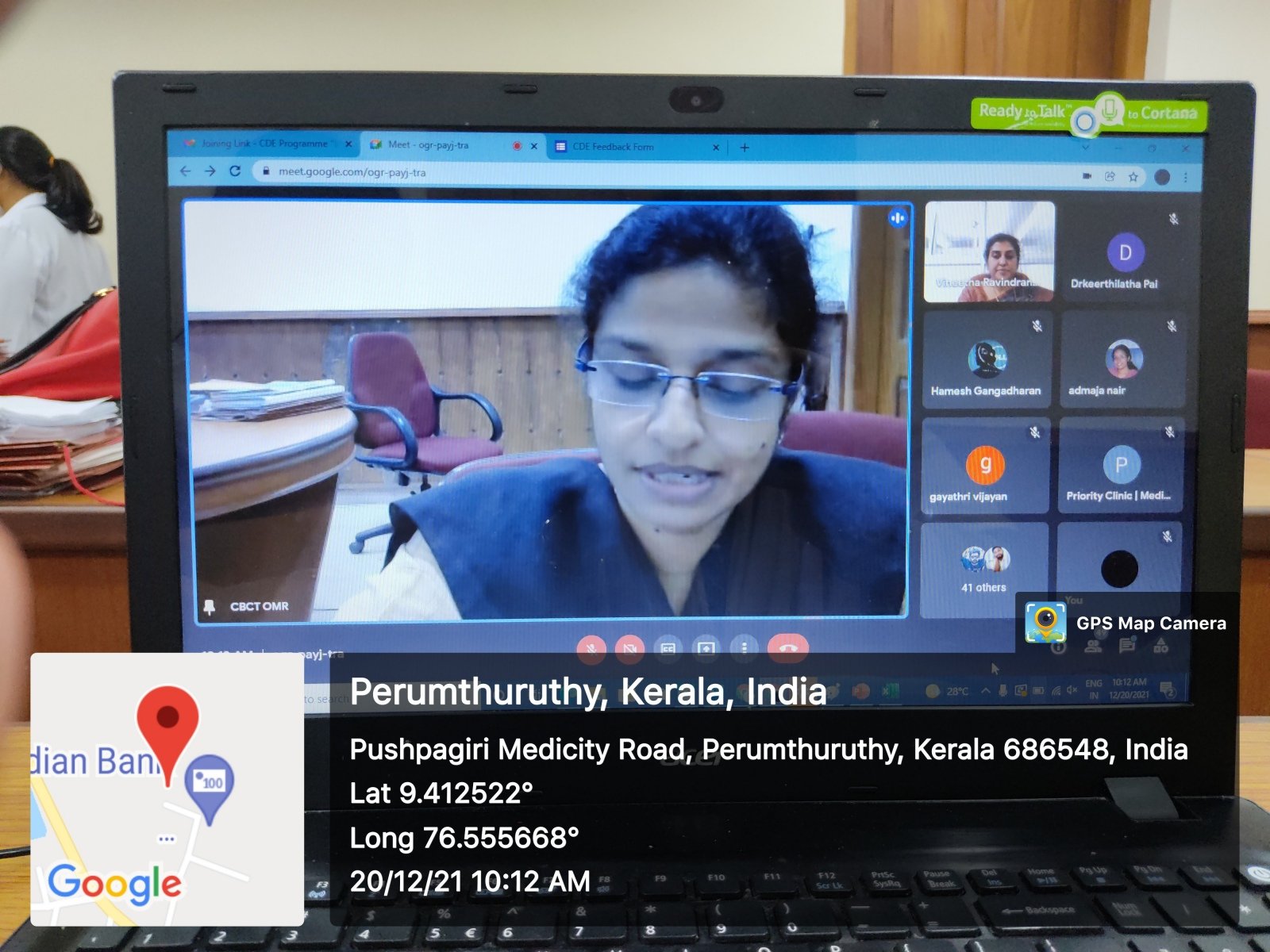Toggle closed captions in Meet
Viewport: 1270px width, 952px height.
(x=668, y=648)
